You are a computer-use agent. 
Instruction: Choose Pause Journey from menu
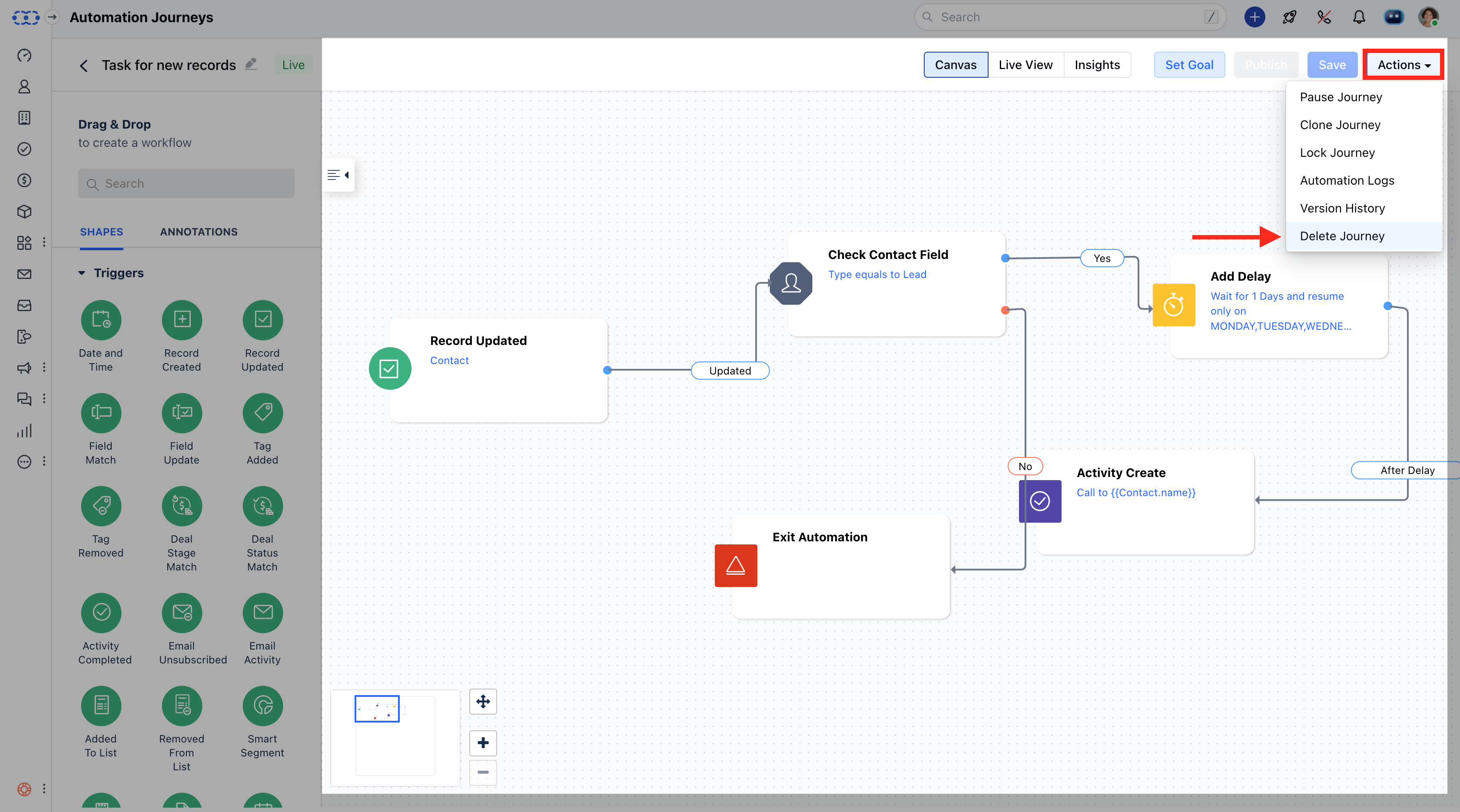click(x=1364, y=97)
